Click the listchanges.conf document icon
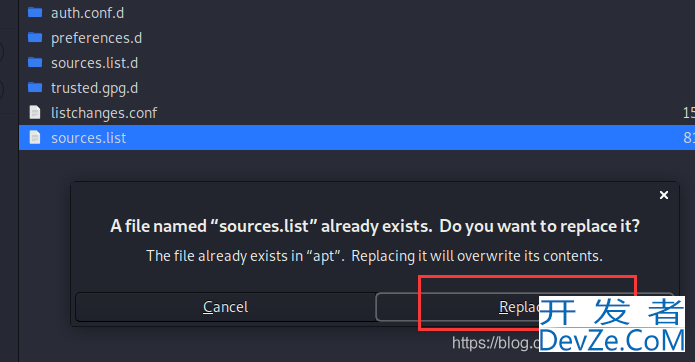Viewport: 695px width, 362px height. 35,113
